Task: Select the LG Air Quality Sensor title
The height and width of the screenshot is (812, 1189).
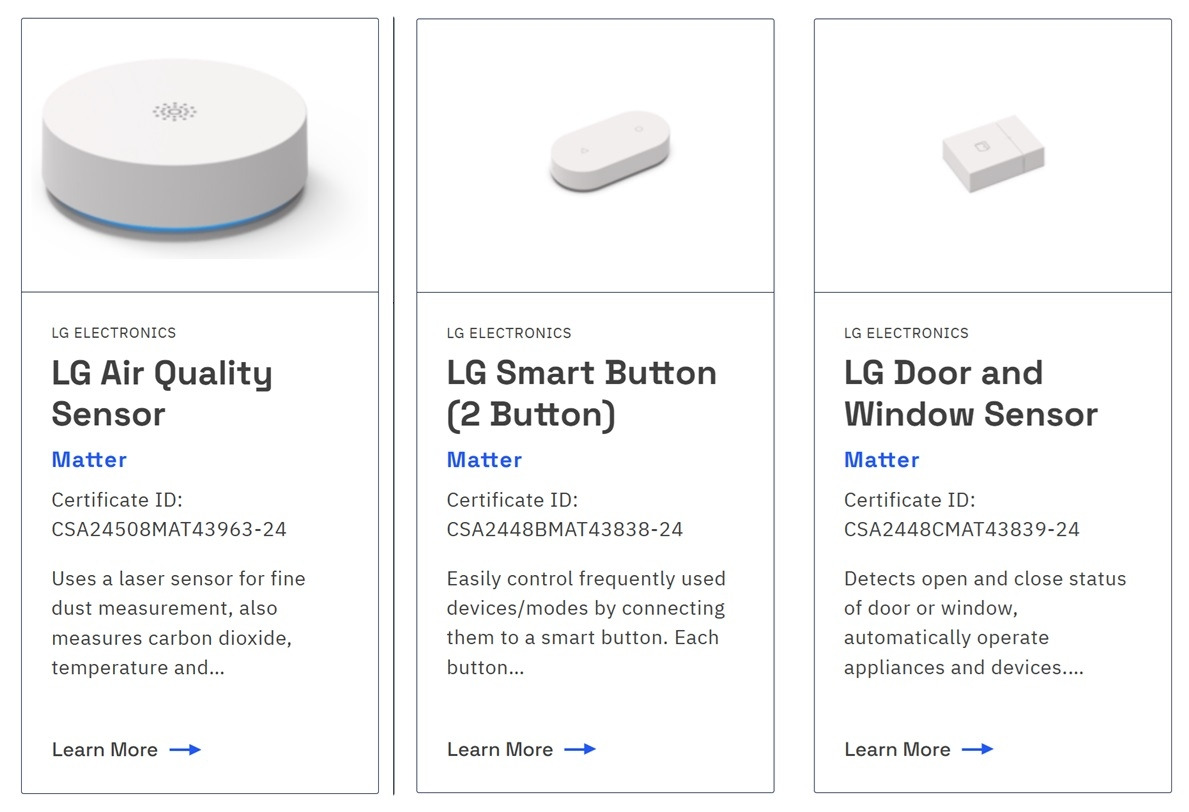Action: click(161, 393)
